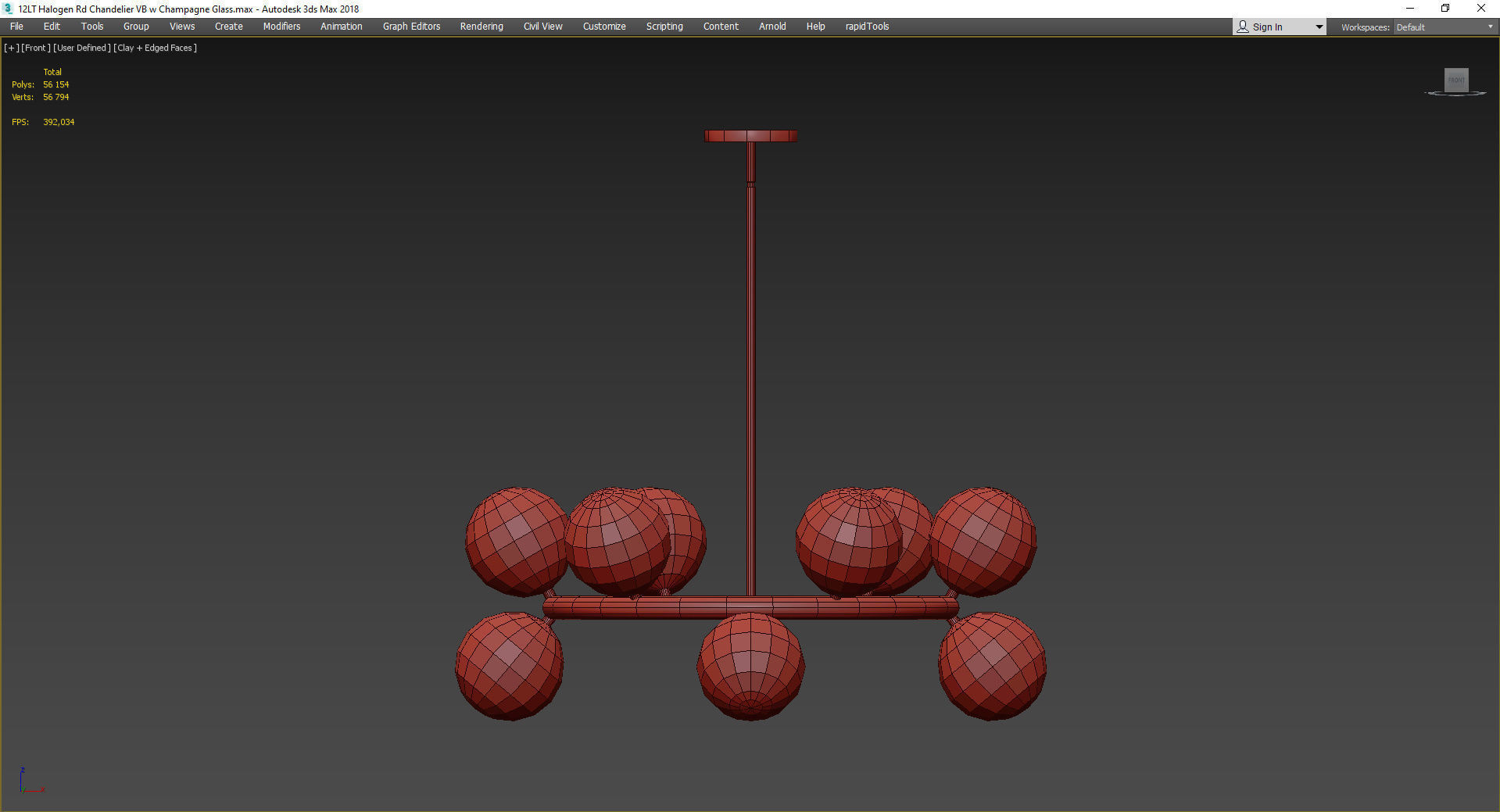The image size is (1500, 812).
Task: Open the Arnold menu
Action: point(772,27)
